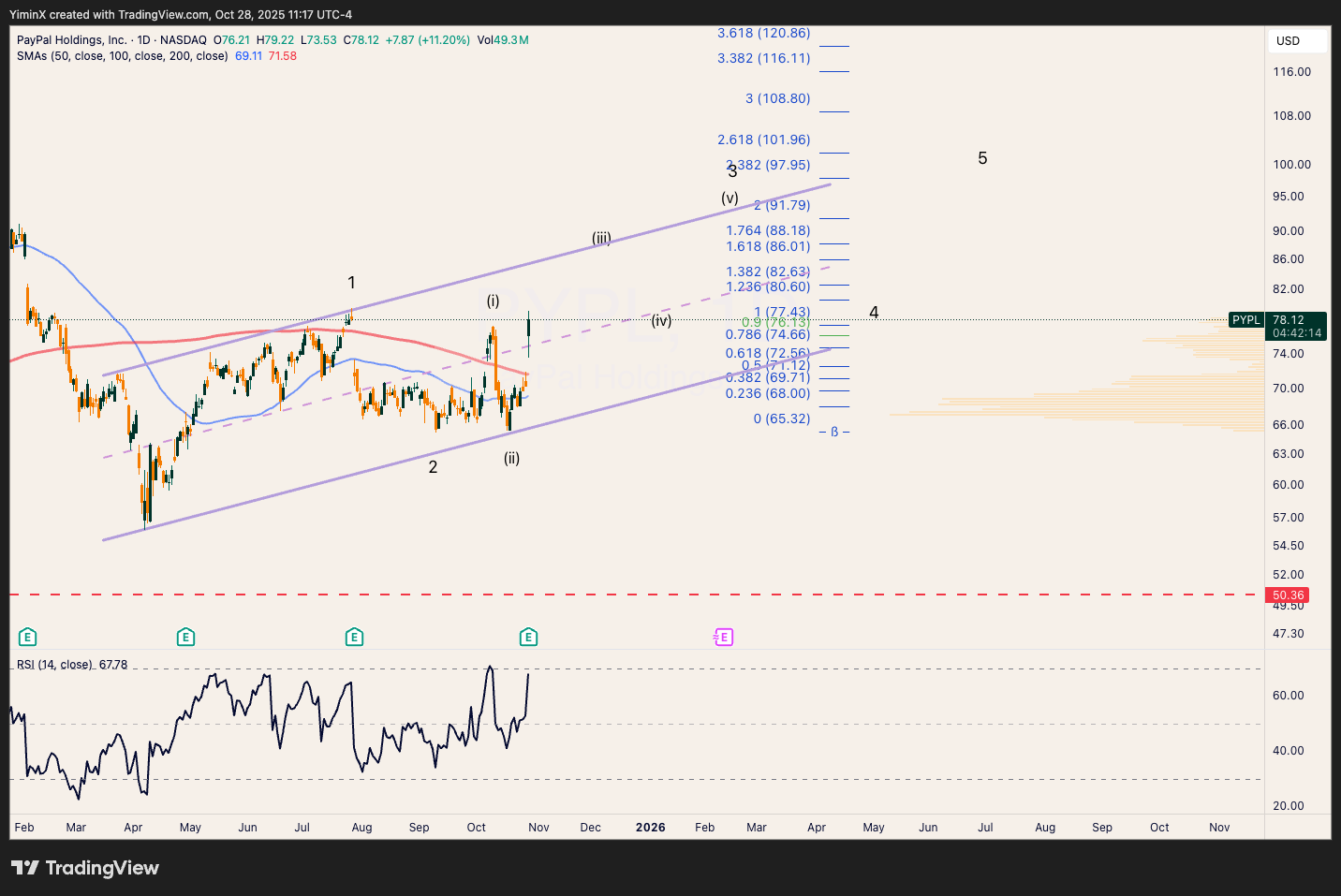Image resolution: width=1341 pixels, height=896 pixels.
Task: Click the 0.236 (68.00) Fibonacci label
Action: 769,393
